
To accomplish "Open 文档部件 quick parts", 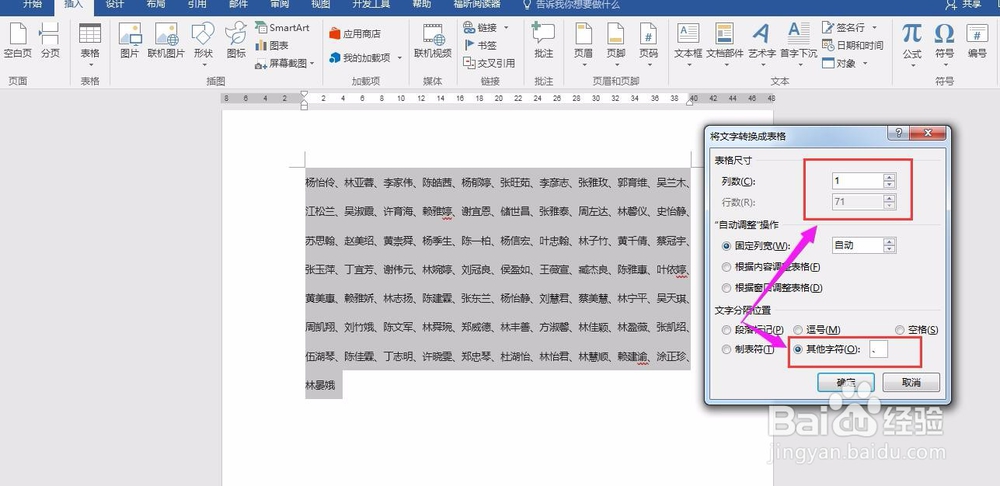I will tap(724, 45).
